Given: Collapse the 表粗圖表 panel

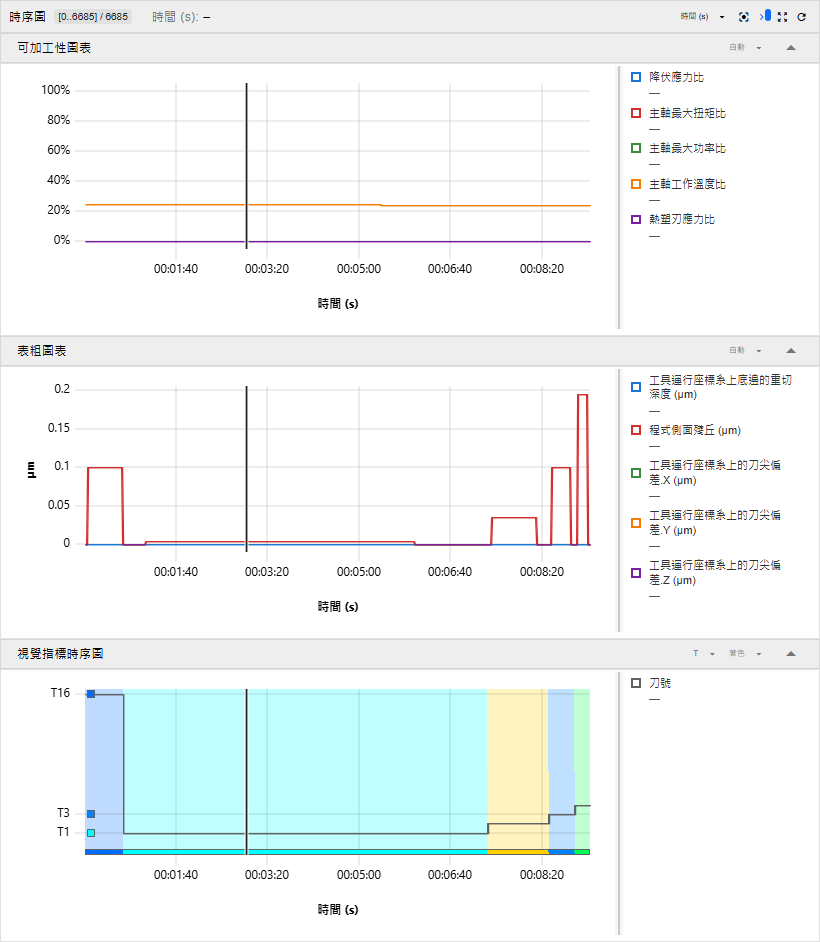Looking at the screenshot, I should pyautogui.click(x=791, y=350).
